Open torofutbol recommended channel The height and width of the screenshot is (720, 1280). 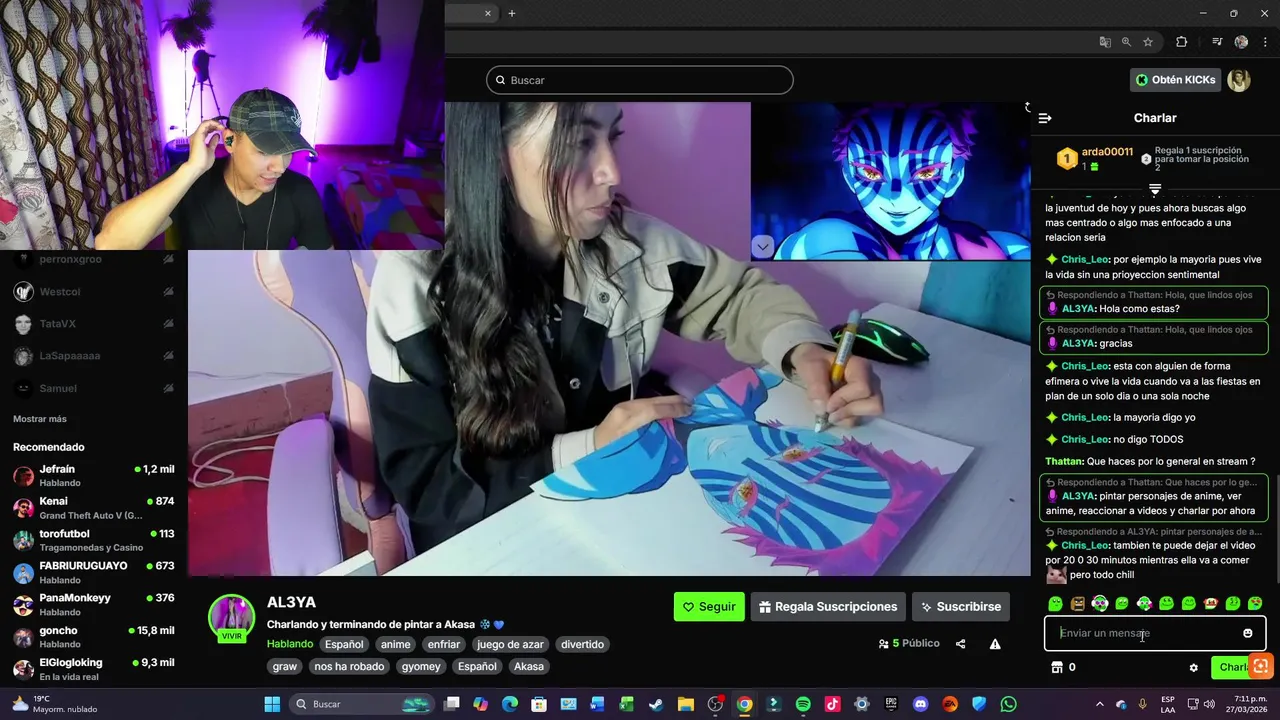[94, 540]
